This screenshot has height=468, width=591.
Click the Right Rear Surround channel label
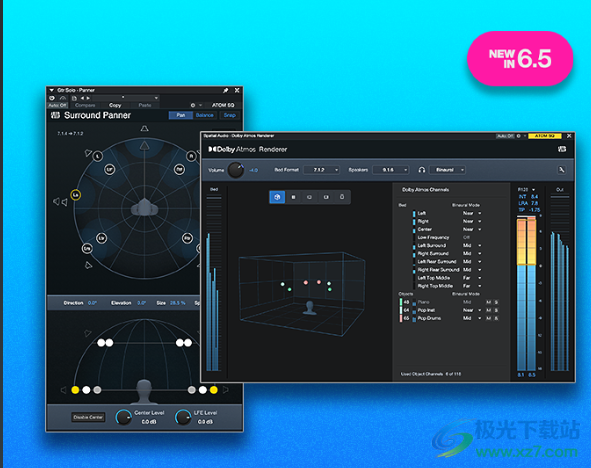coord(438,270)
